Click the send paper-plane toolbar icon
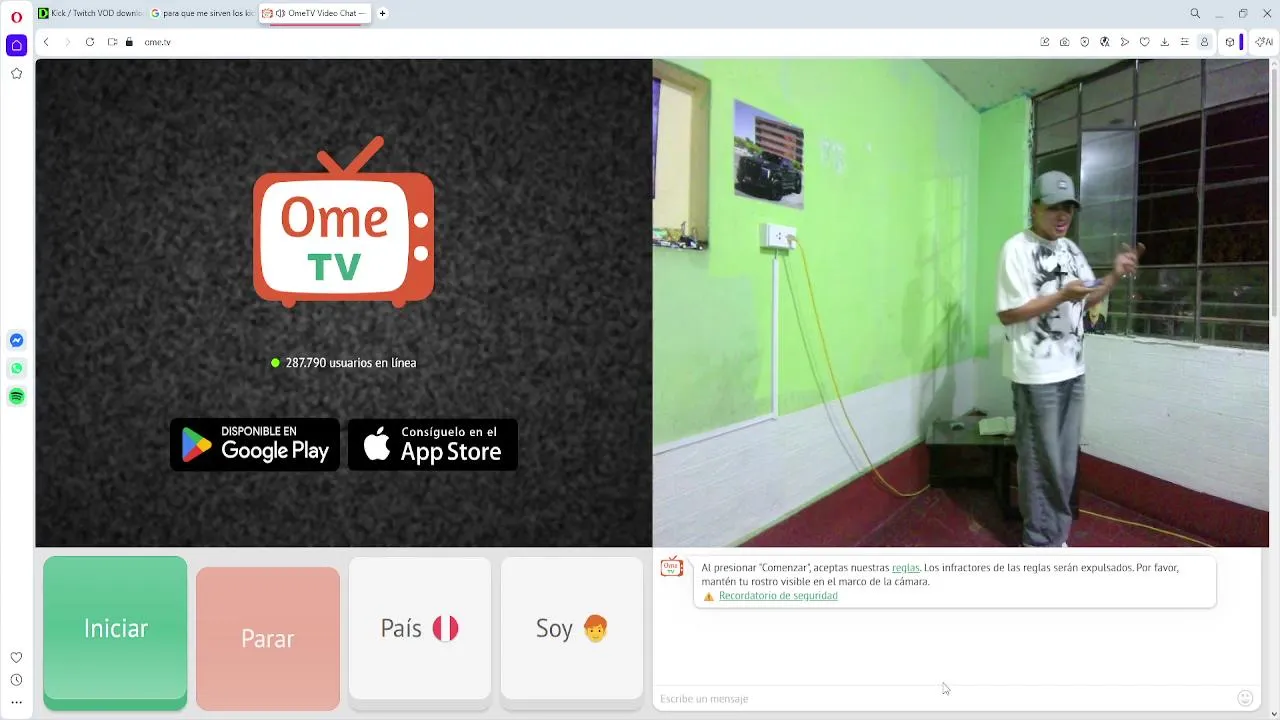The image size is (1280, 720). (x=1125, y=42)
